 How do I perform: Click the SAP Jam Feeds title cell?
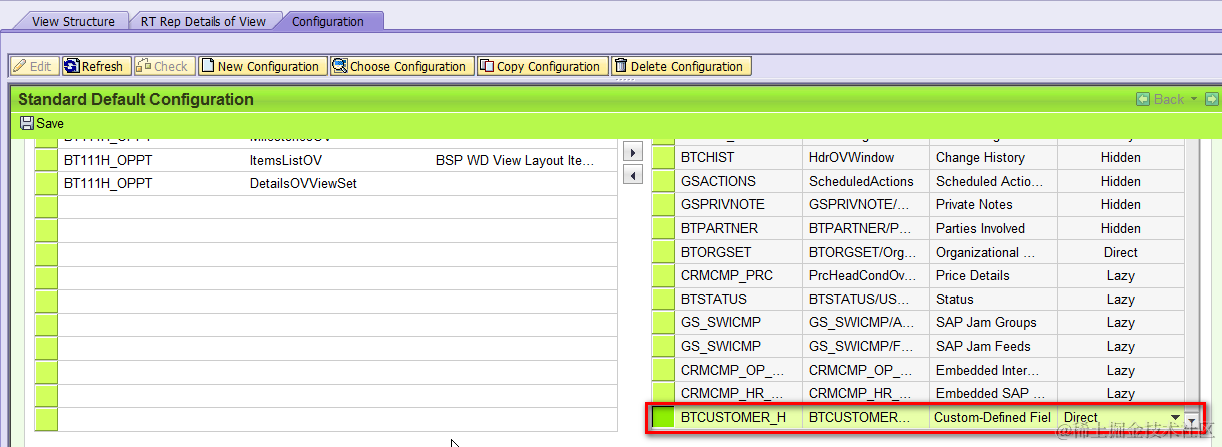pos(993,346)
